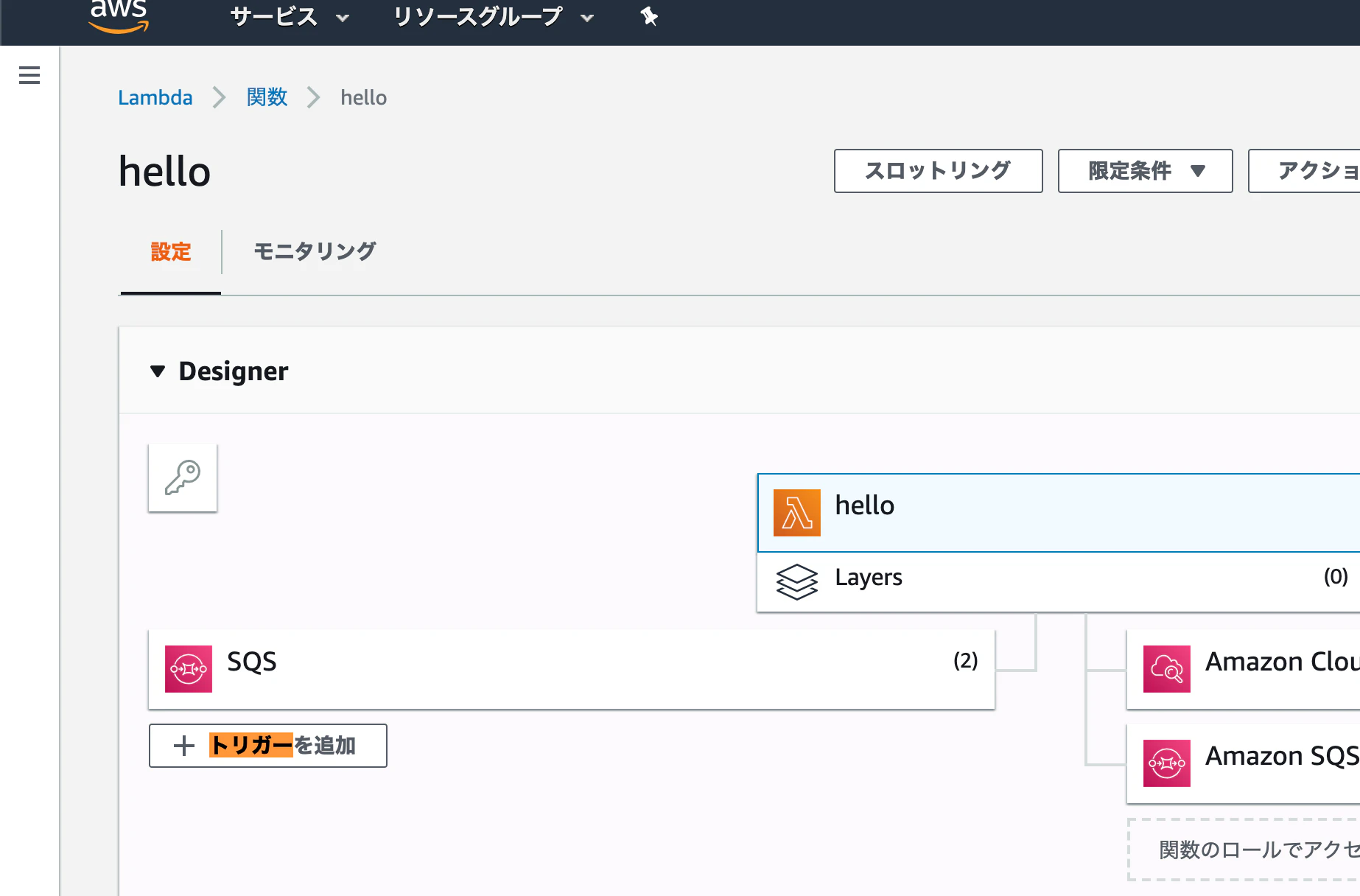Open the サービス dropdown menu
The image size is (1360, 896).
[290, 16]
